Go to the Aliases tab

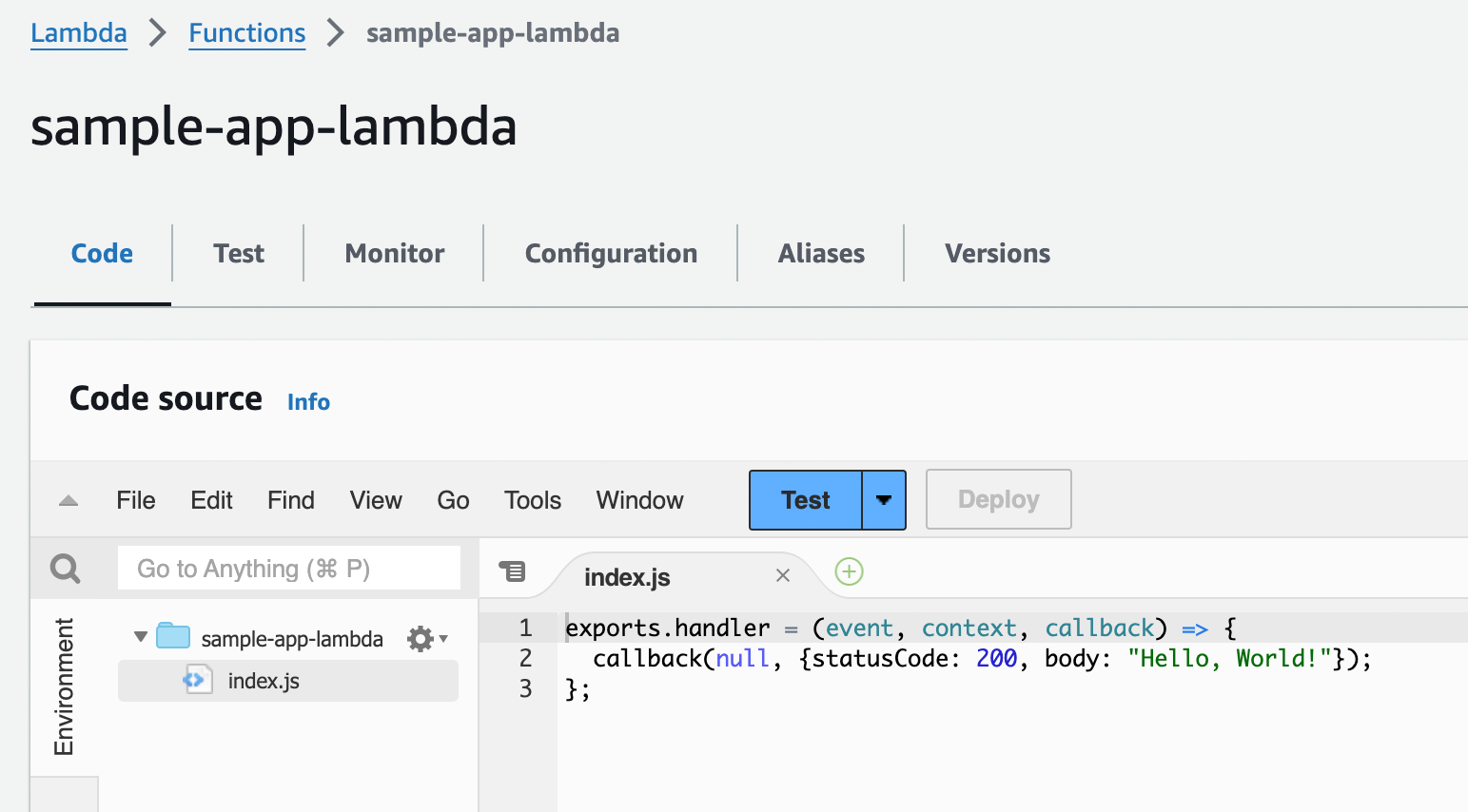click(821, 254)
